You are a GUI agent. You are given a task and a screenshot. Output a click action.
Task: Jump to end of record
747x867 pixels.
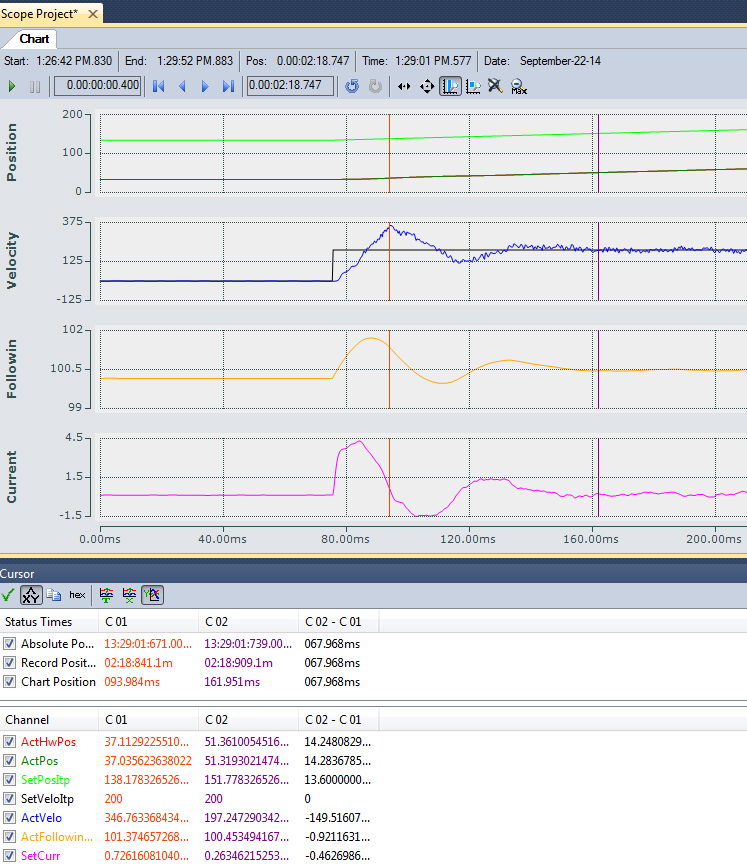228,86
